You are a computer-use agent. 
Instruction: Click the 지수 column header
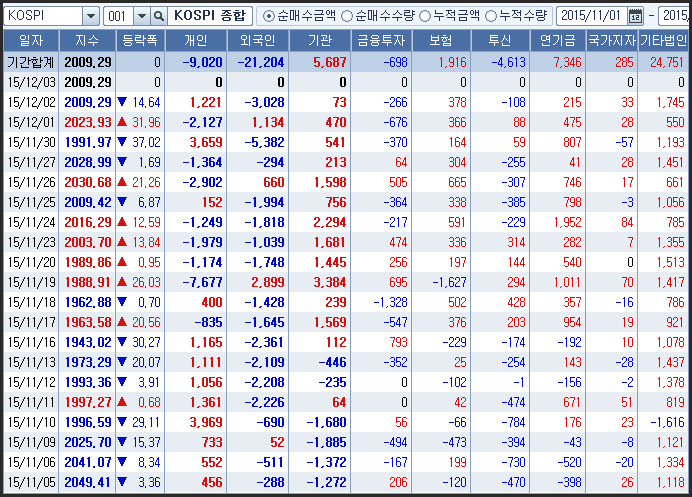click(87, 41)
